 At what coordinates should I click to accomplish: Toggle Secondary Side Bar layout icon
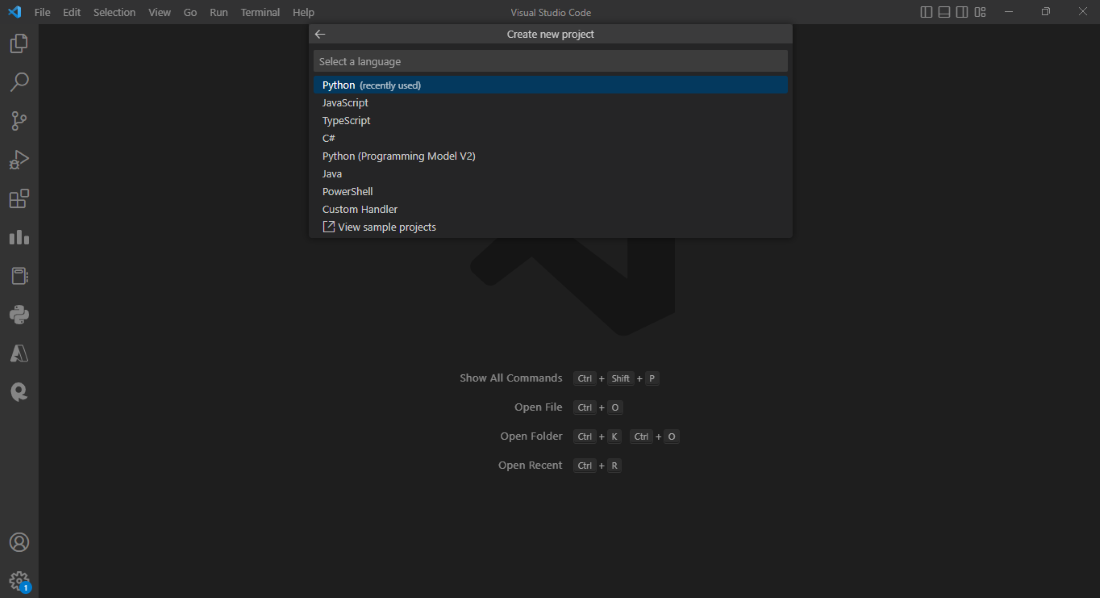pos(962,12)
